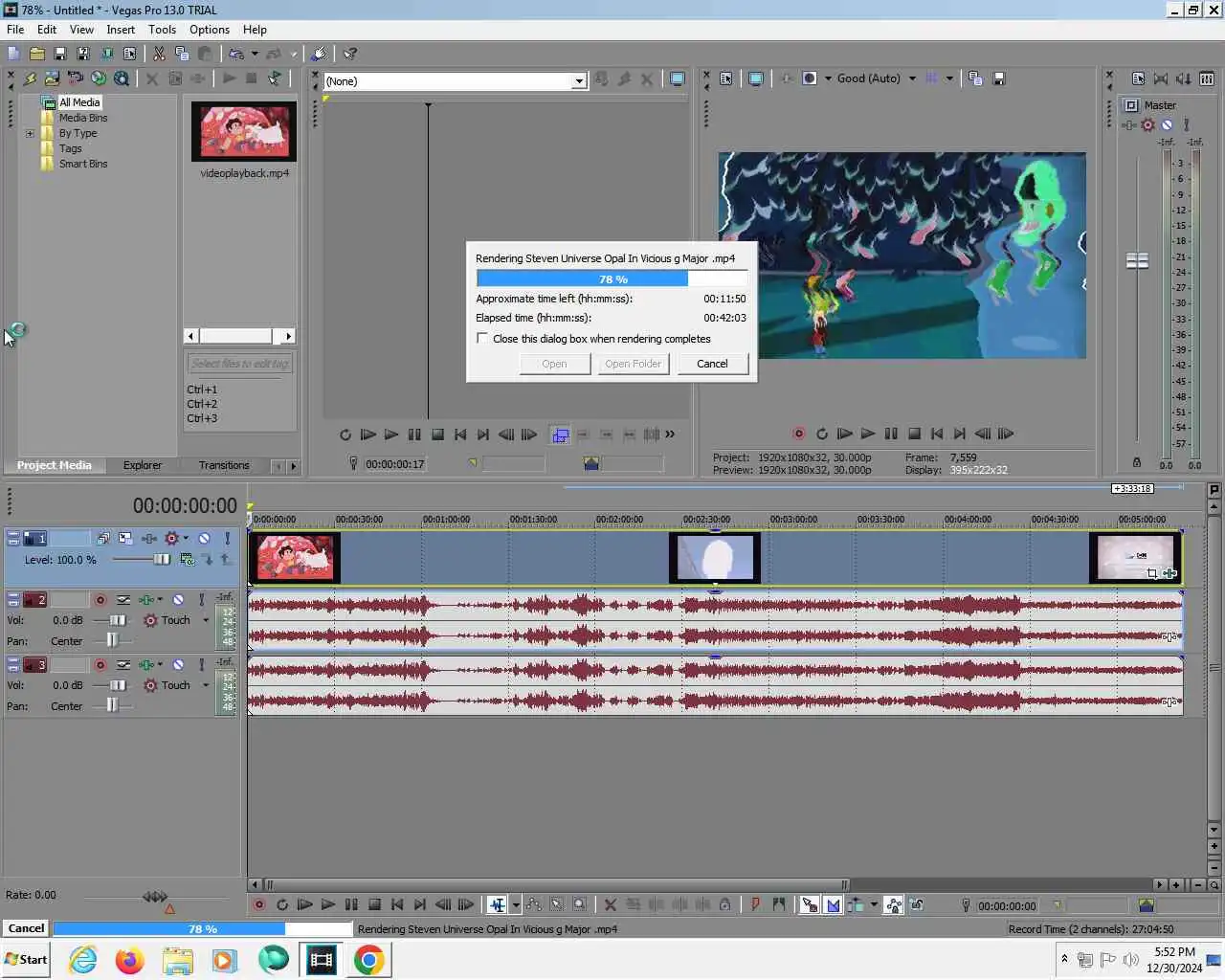Screen dimensions: 1225x980
Task: Click the New Project toolbar icon
Action: 13,54
